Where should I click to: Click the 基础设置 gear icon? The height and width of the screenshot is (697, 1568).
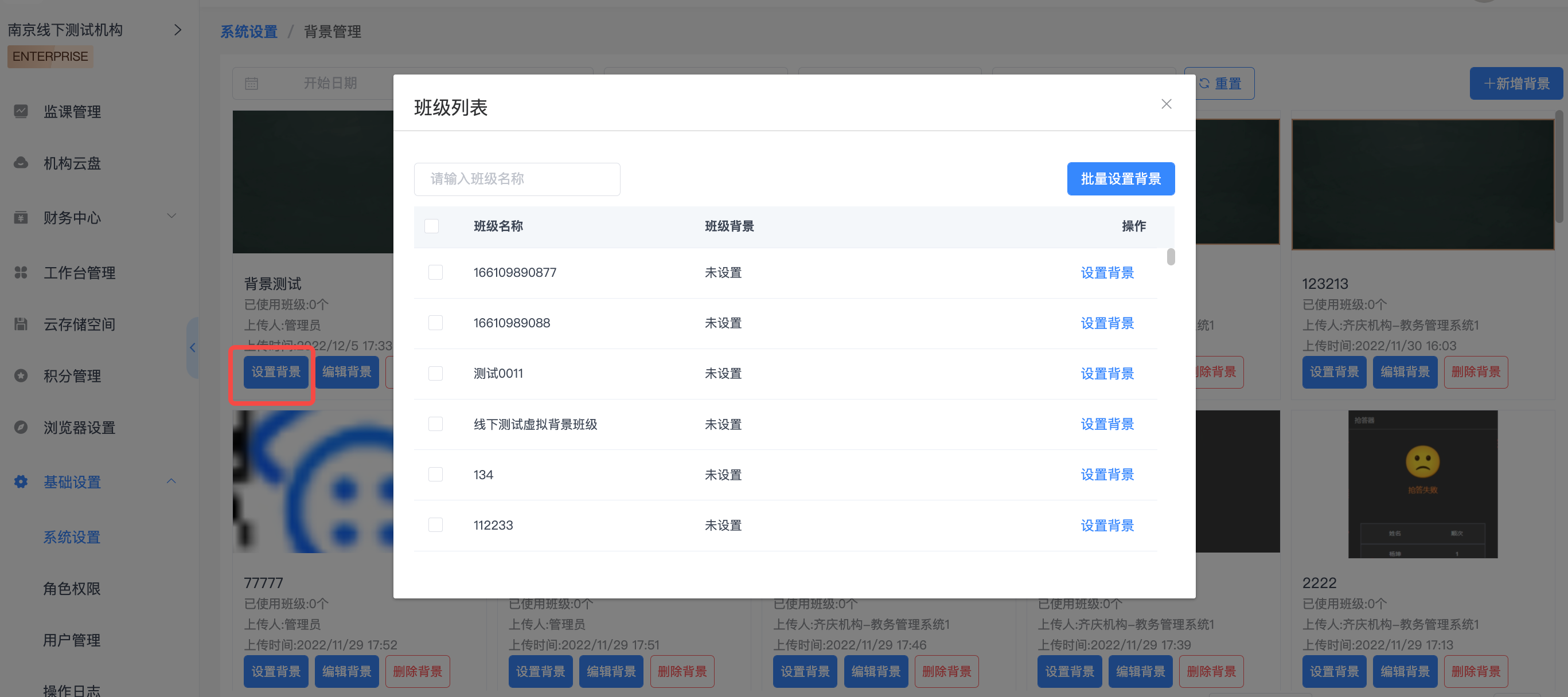[21, 481]
